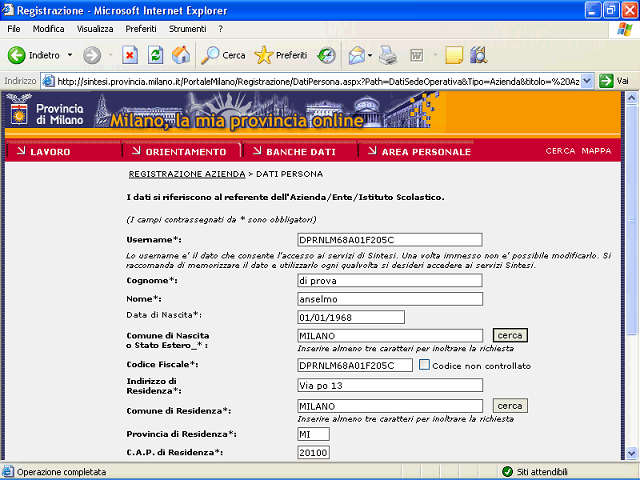
Task: Click the Siti attendibili status icon
Action: [x=507, y=472]
